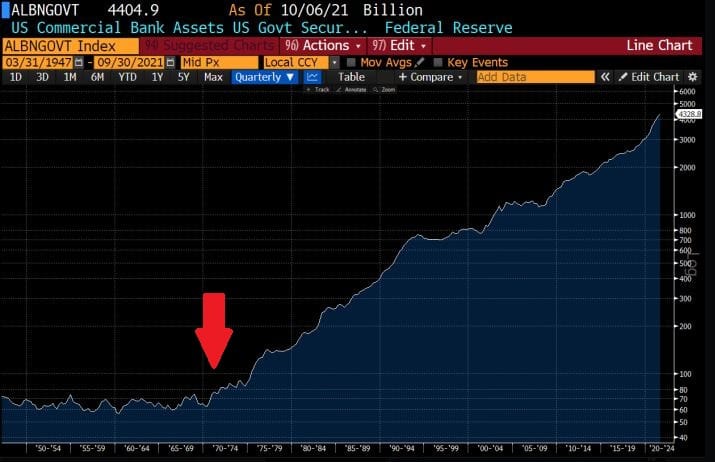Select the 1D time range
The width and height of the screenshot is (715, 462).
click(16, 77)
